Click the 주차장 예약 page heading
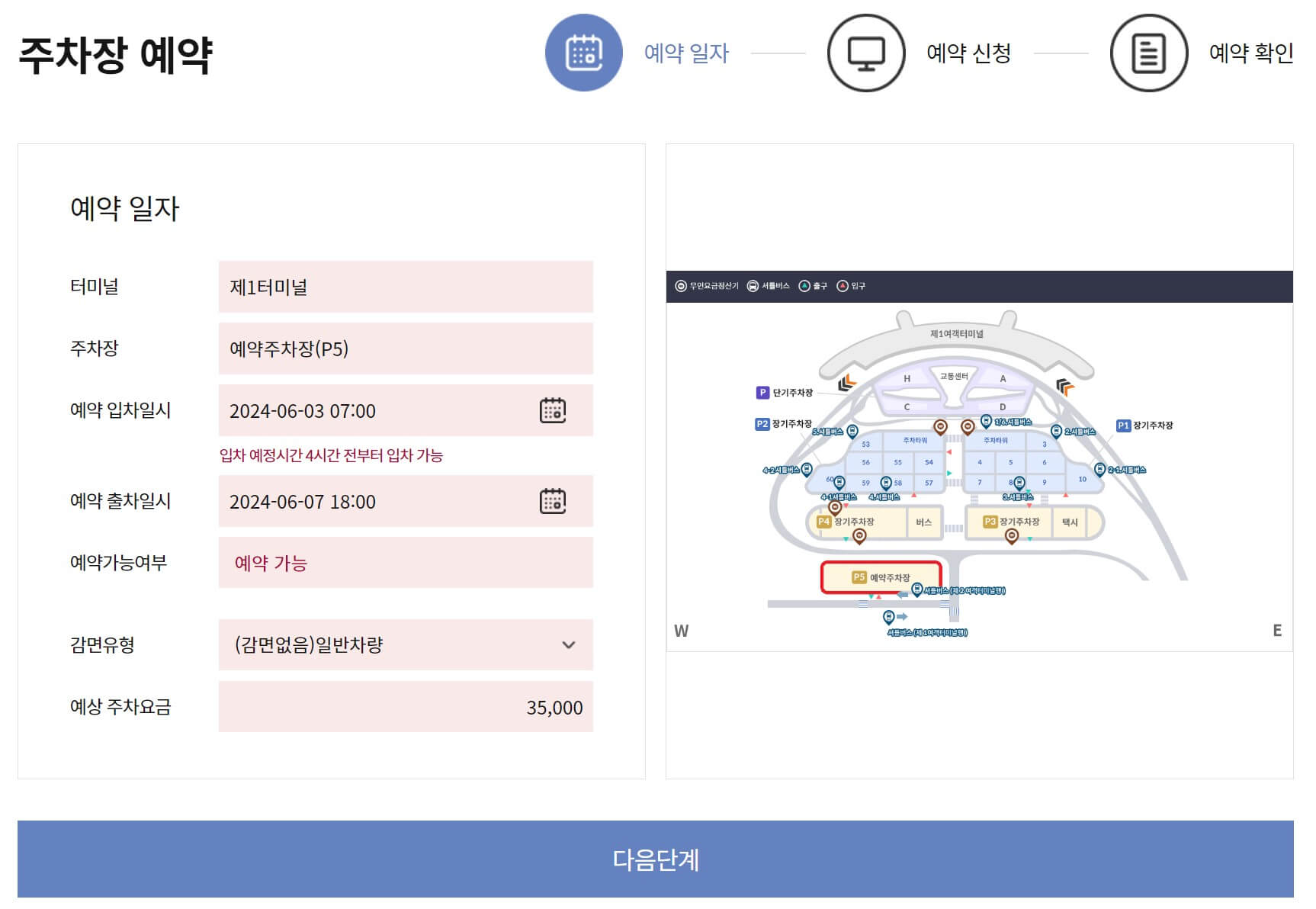This screenshot has width=1316, height=909. click(x=116, y=55)
